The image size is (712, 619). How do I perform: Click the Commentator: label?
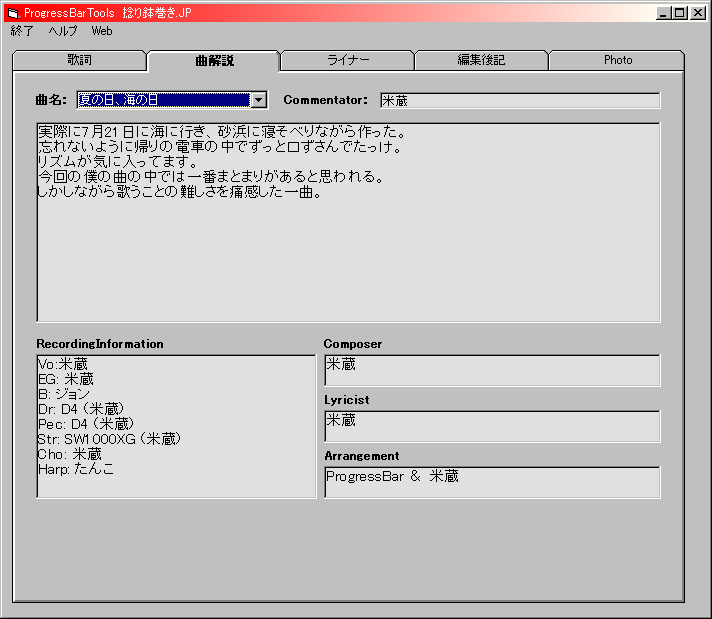click(x=326, y=100)
